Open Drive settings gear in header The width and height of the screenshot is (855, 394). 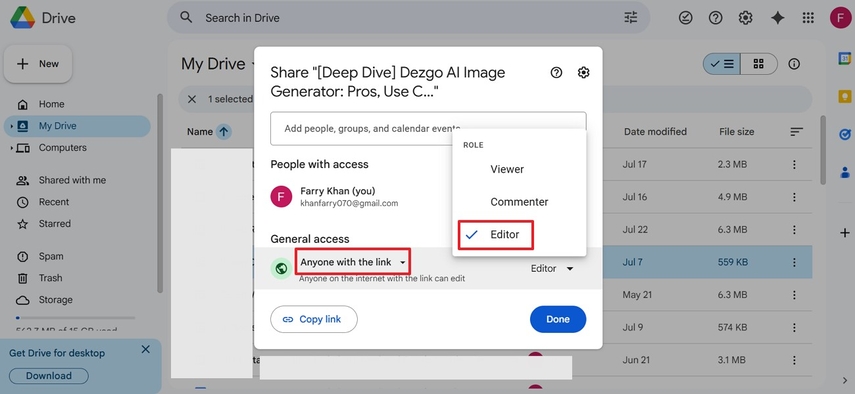tap(745, 18)
